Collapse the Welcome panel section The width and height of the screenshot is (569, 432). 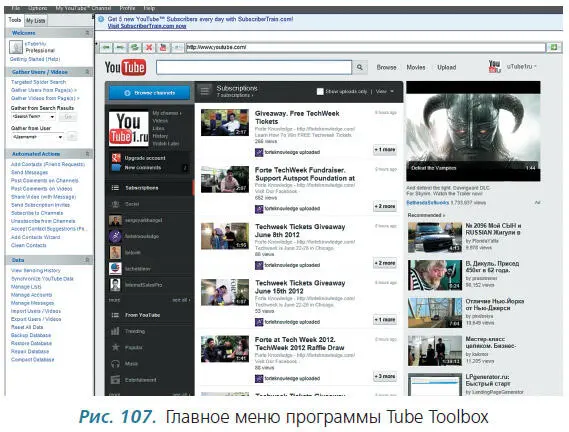[x=87, y=33]
